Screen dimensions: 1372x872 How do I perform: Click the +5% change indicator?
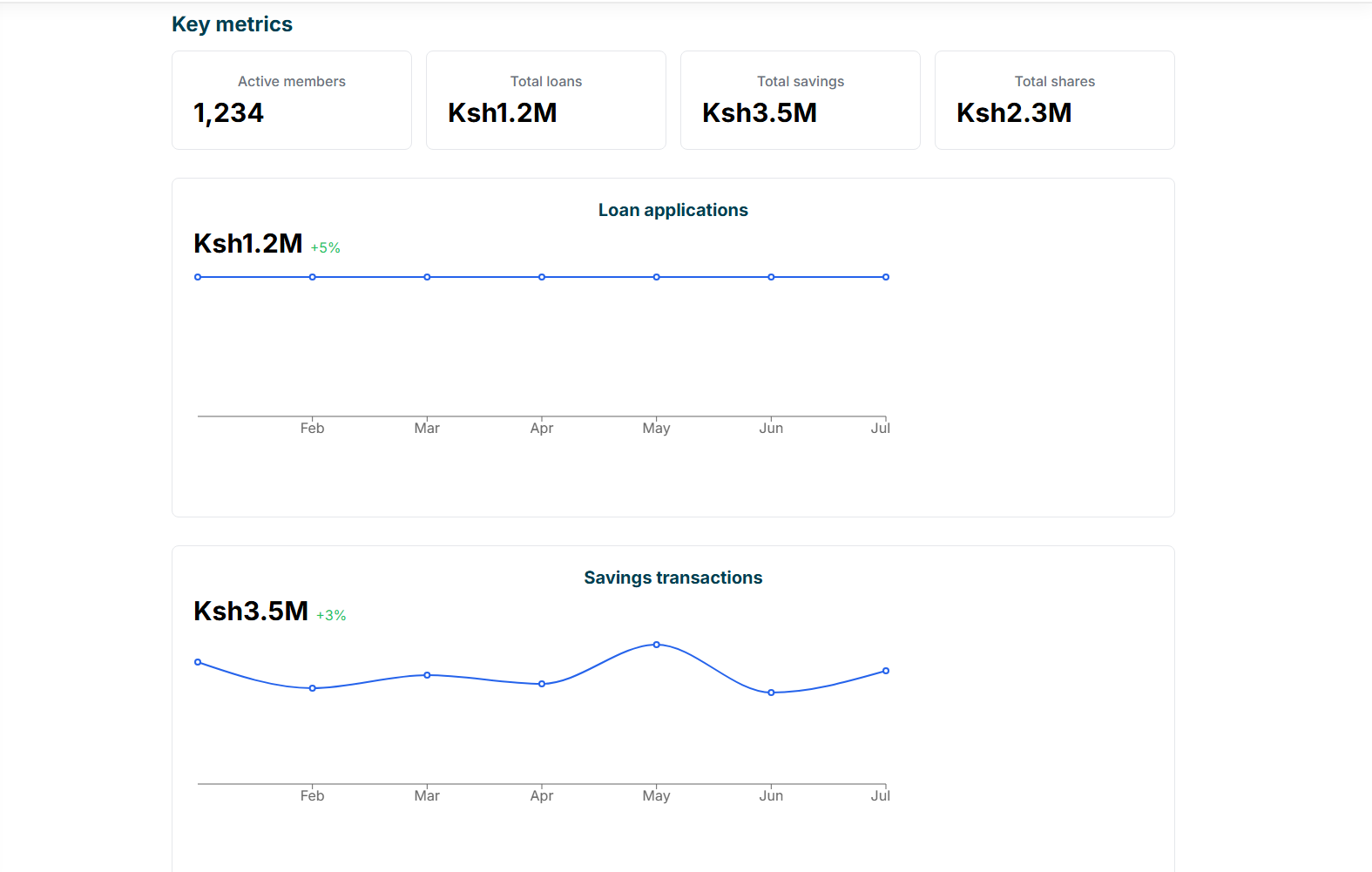pos(326,248)
